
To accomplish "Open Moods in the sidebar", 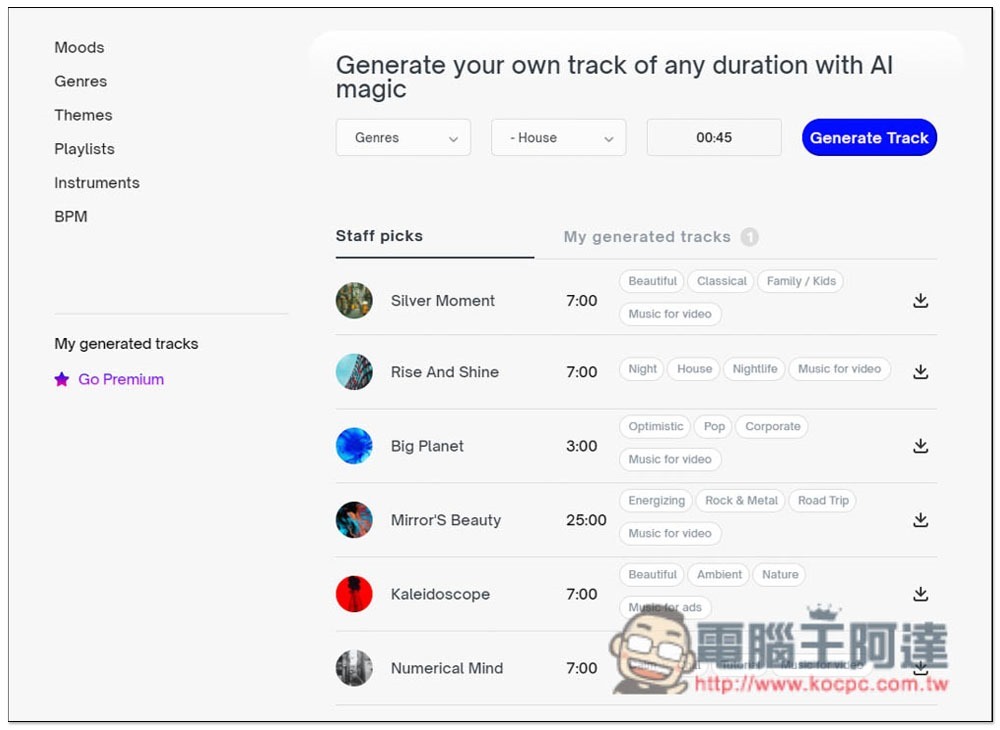I will tap(79, 48).
